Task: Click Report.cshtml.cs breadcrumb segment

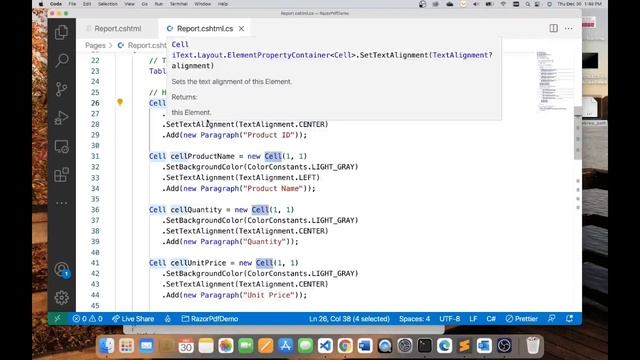Action: [x=142, y=45]
